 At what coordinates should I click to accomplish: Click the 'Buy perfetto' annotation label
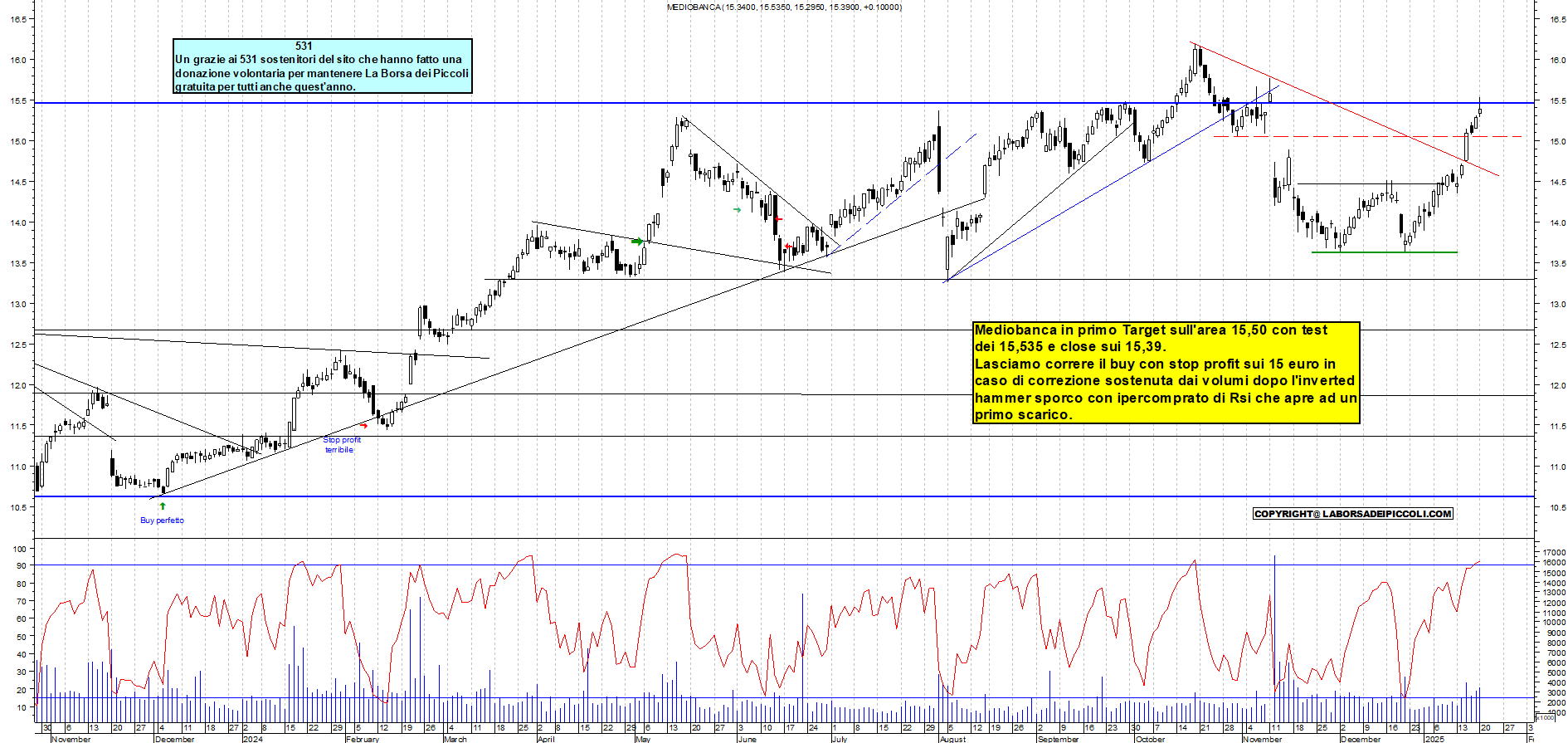[162, 521]
